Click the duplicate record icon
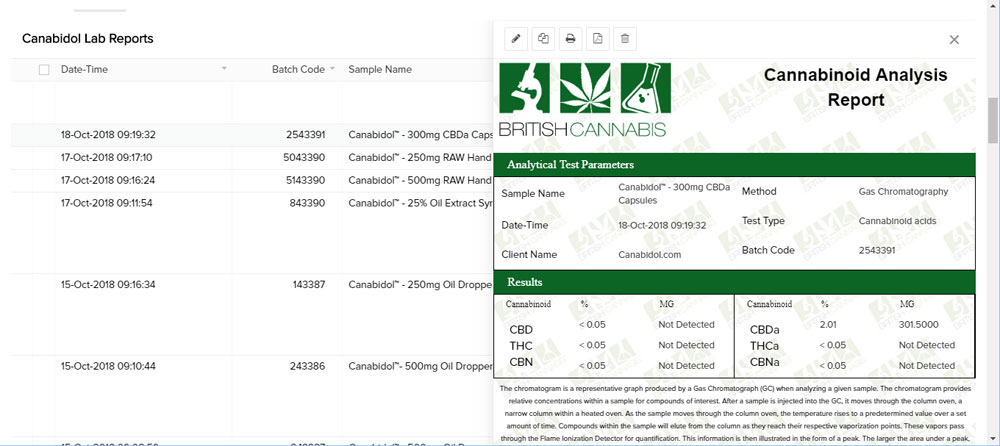Image resolution: width=1000 pixels, height=446 pixels. click(x=543, y=39)
